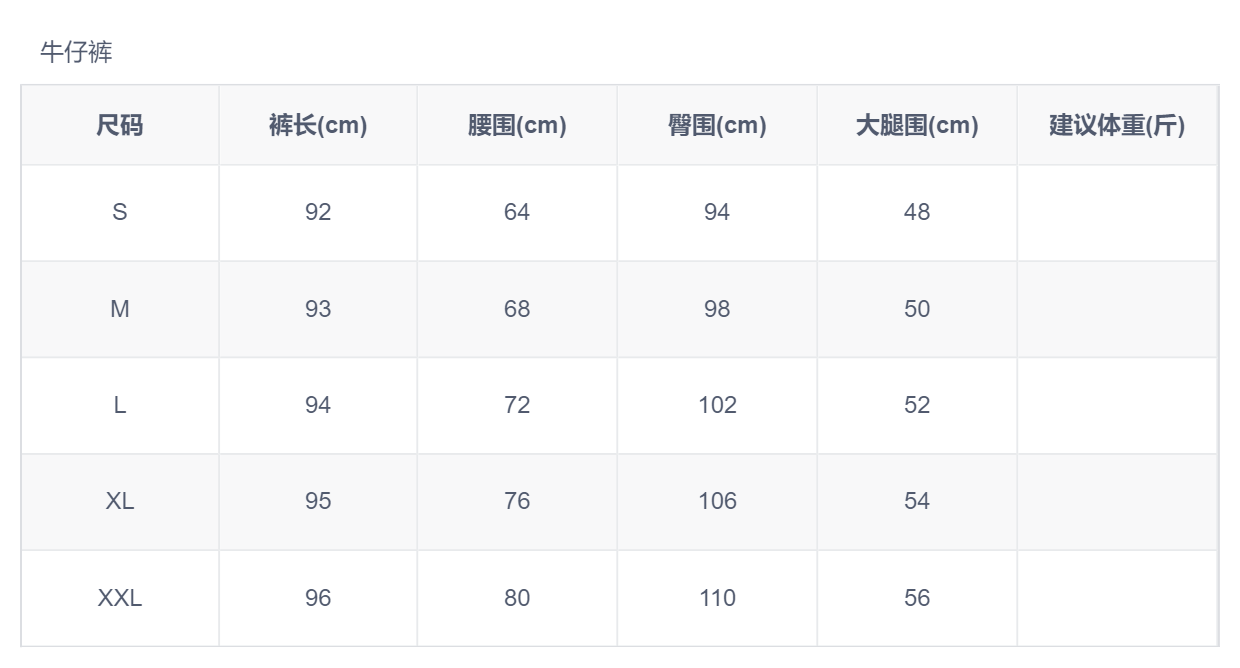Select the 裤长(cm) header cell
The height and width of the screenshot is (668, 1240).
click(318, 126)
